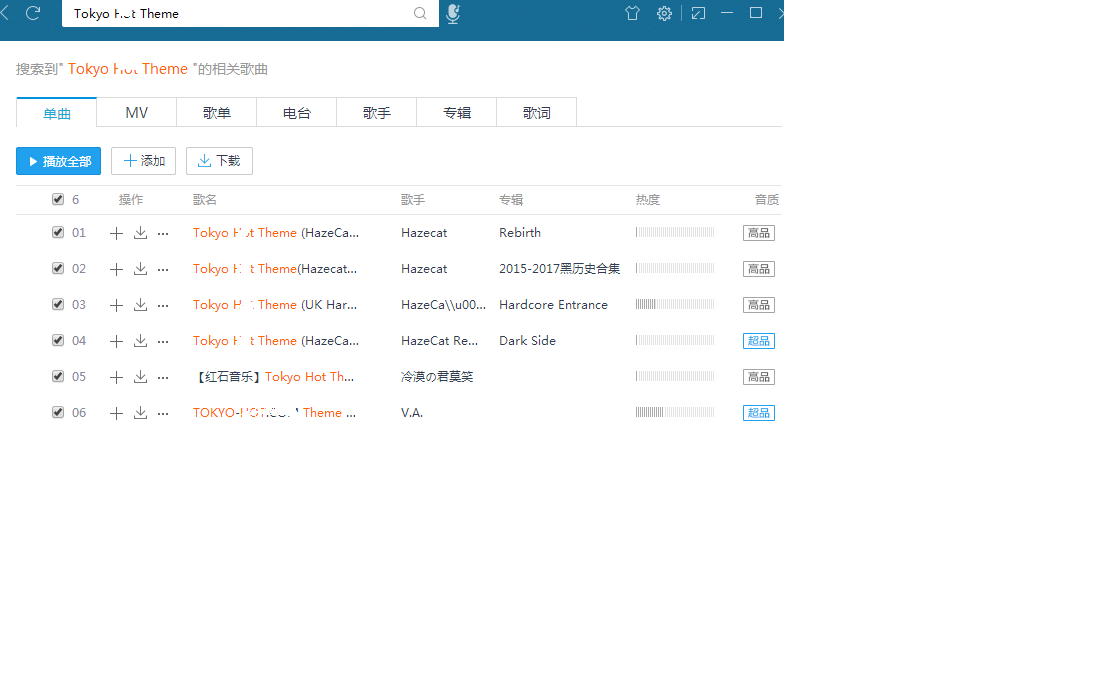Select the 单曲 tab

(56, 113)
